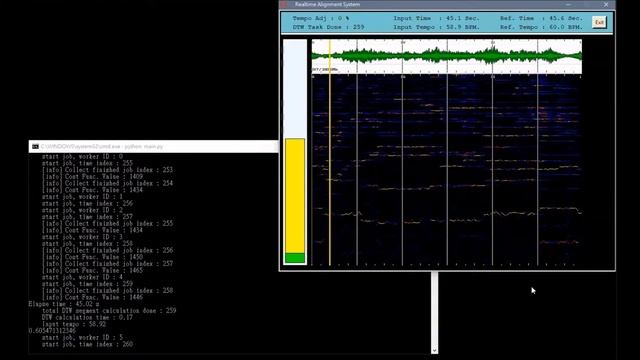Select the console line 'time index : 256'
640x360 pixels.
pyautogui.click(x=87, y=203)
